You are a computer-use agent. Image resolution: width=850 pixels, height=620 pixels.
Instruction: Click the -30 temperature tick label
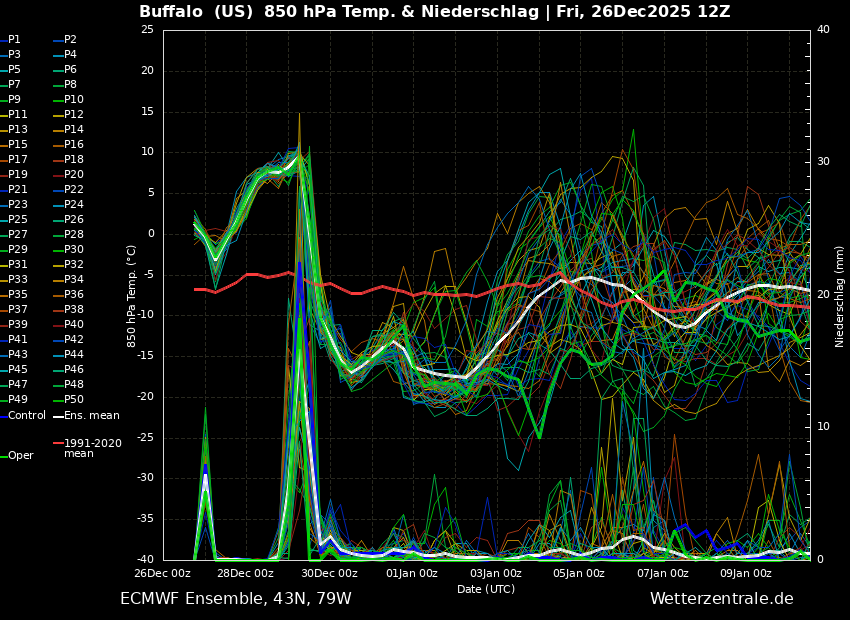(x=146, y=478)
